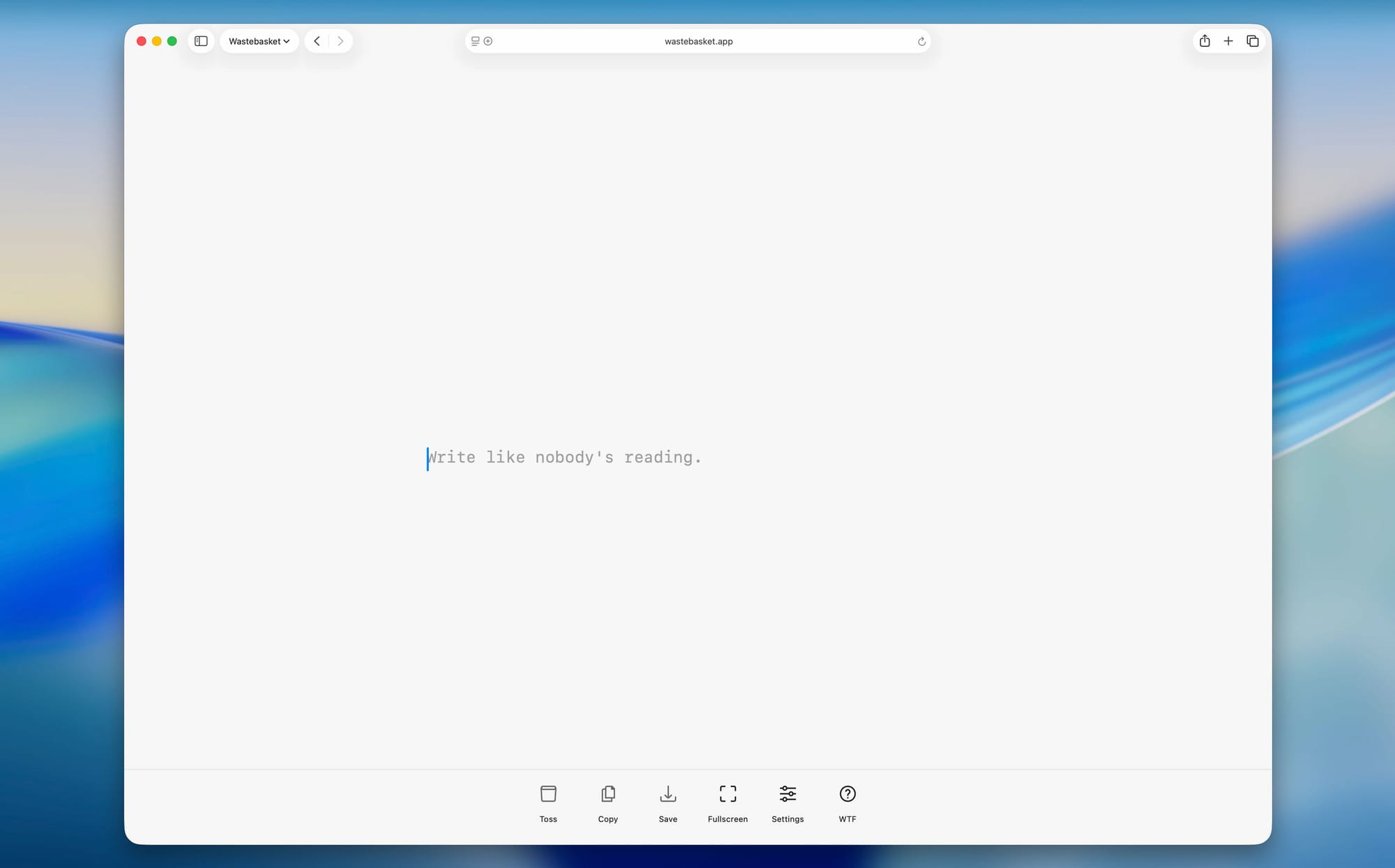Screen dimensions: 1395x868
Task: Go back to previous page
Action: (317, 41)
